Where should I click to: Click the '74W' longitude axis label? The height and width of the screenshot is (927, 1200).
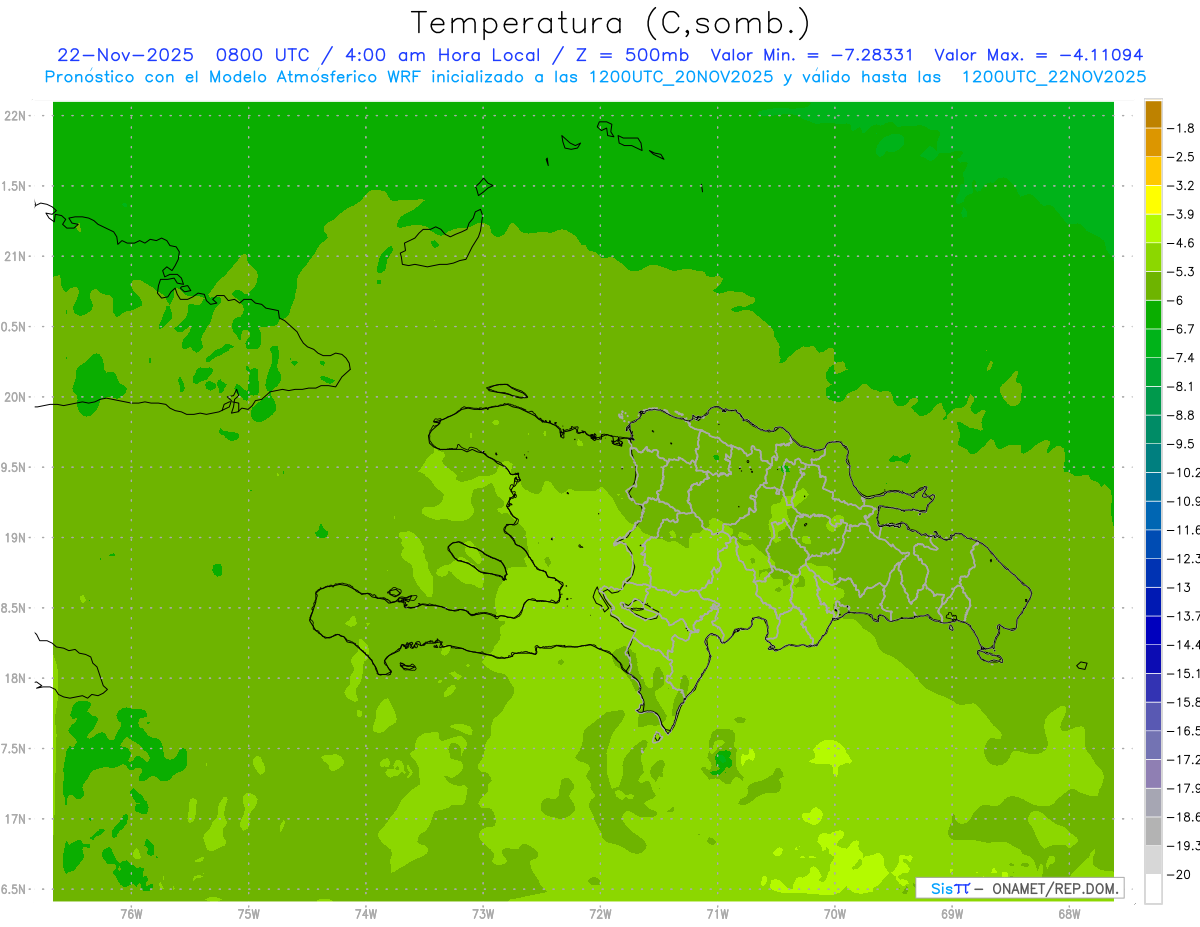(366, 913)
